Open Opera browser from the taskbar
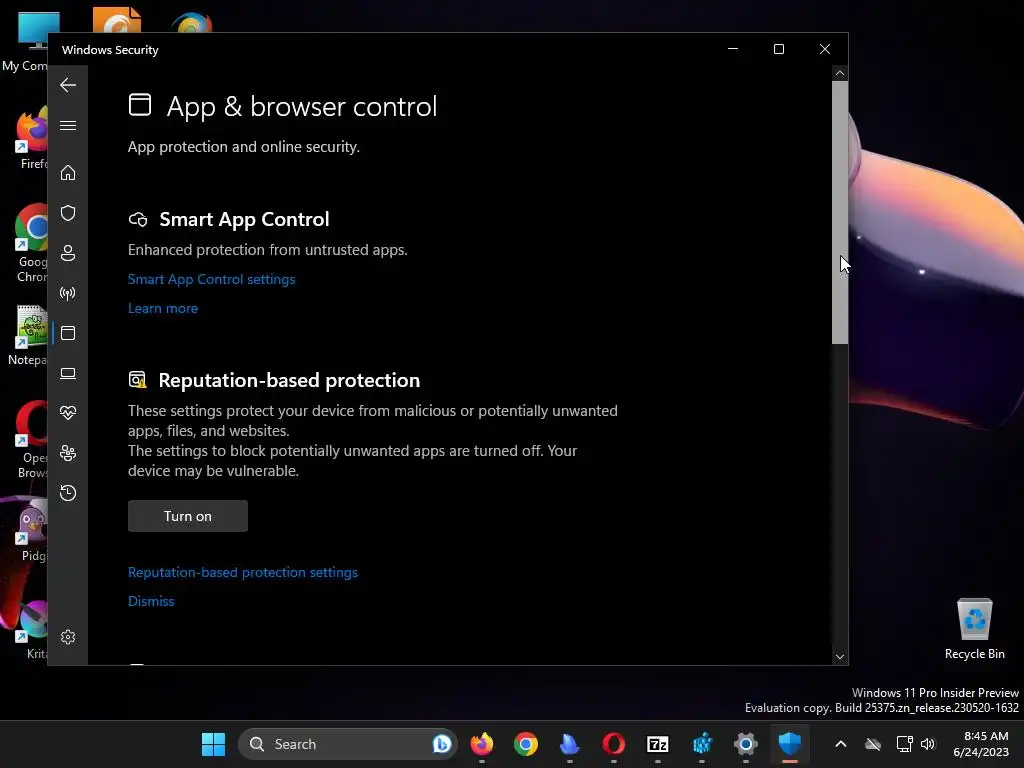 (613, 744)
